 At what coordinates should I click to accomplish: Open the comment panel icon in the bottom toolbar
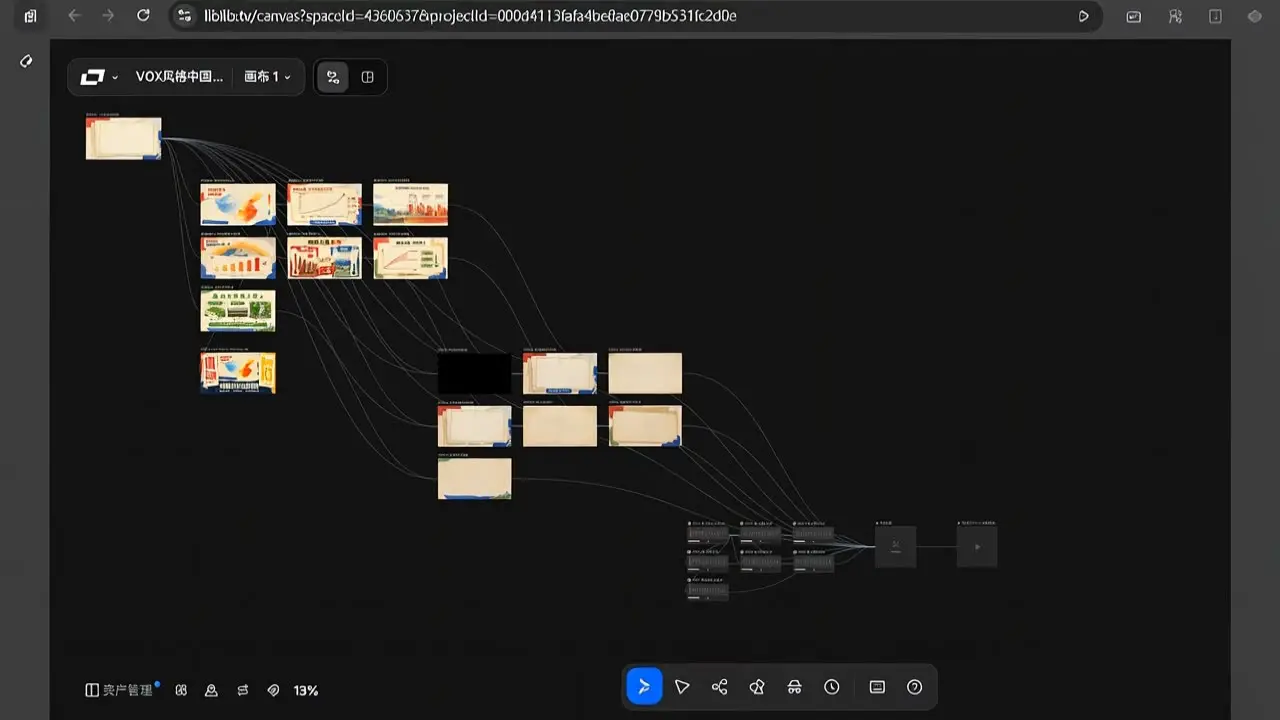(x=877, y=687)
